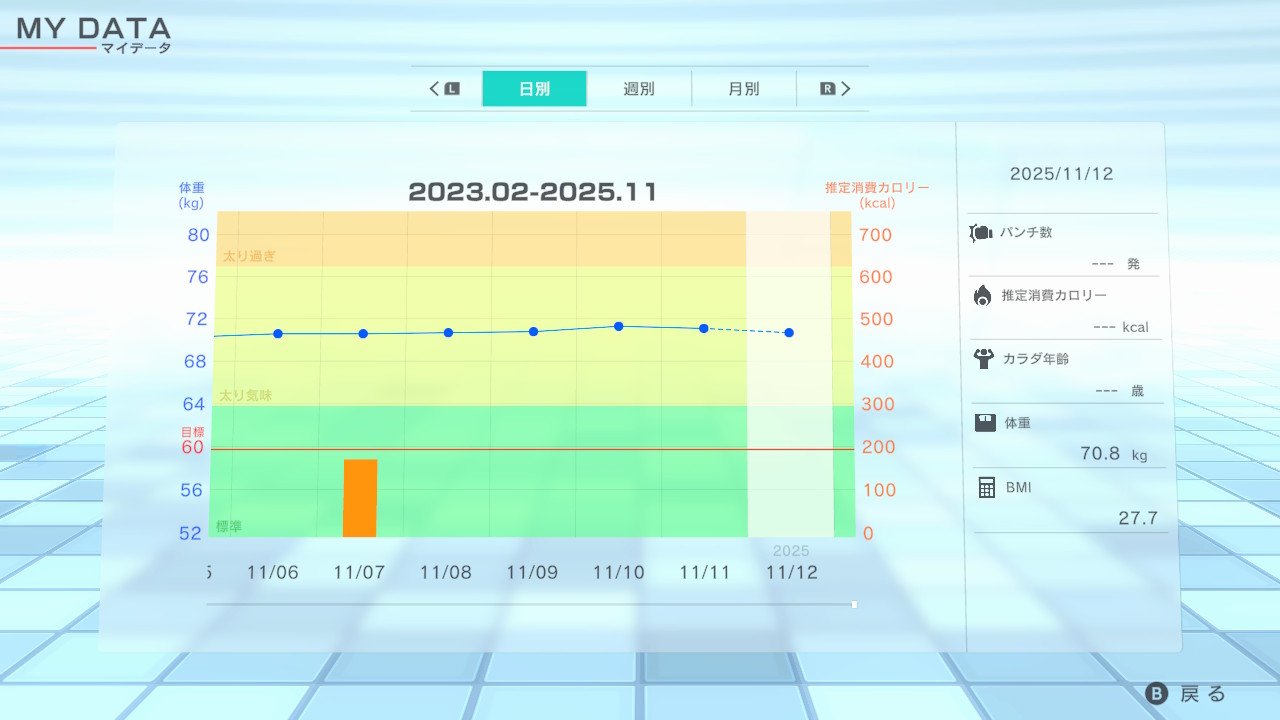Click the 11/06 weight data point
Image resolution: width=1280 pixels, height=720 pixels.
pyautogui.click(x=278, y=333)
